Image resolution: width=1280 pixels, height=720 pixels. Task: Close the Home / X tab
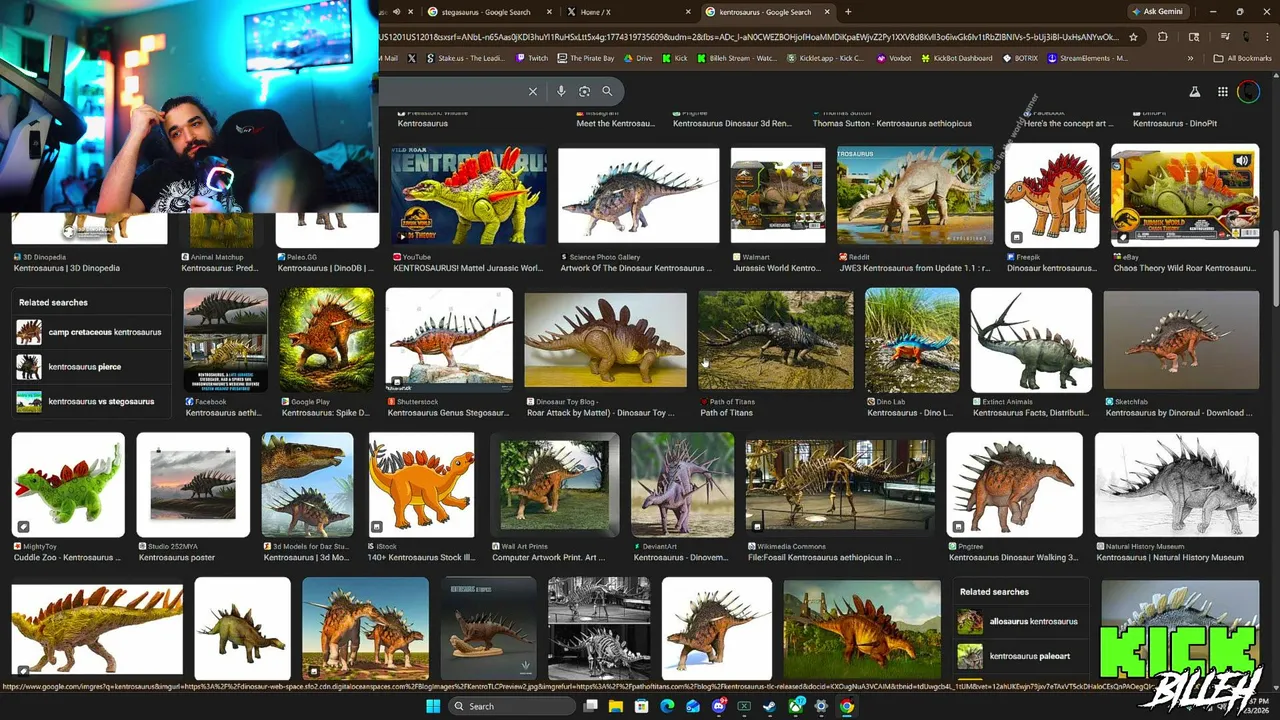click(687, 12)
